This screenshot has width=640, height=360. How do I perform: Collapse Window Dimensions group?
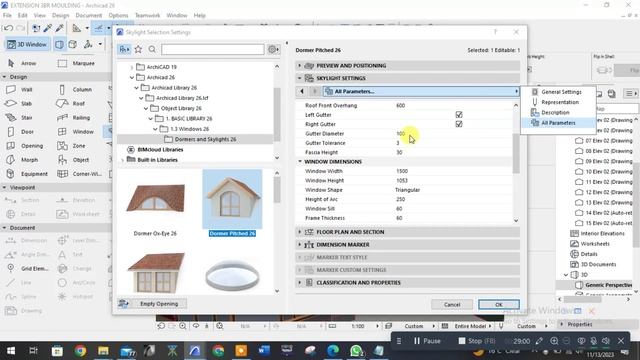(300, 162)
